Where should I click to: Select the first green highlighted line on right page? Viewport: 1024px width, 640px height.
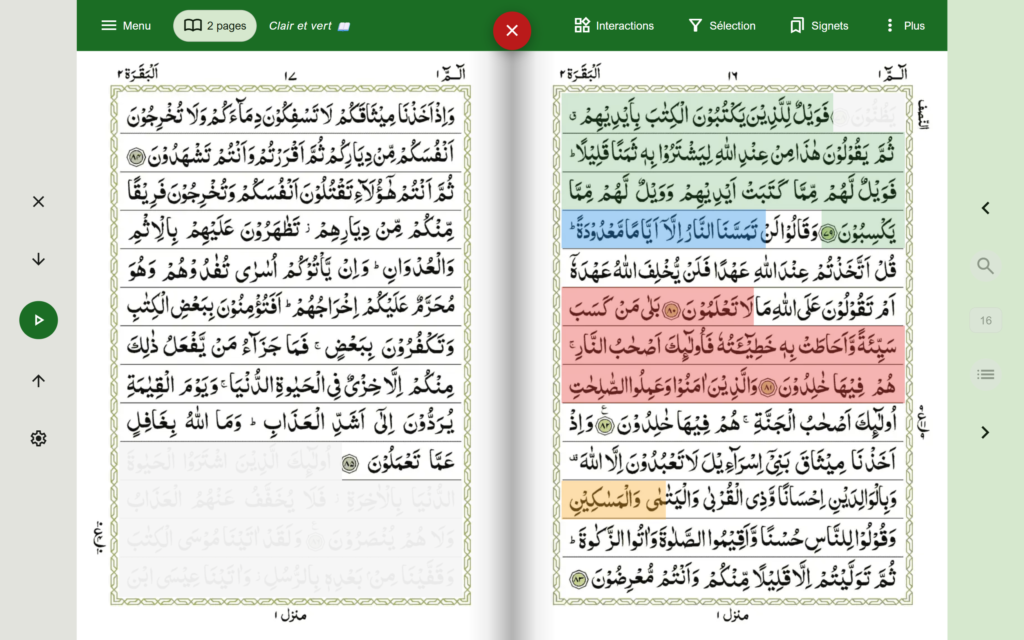697,115
